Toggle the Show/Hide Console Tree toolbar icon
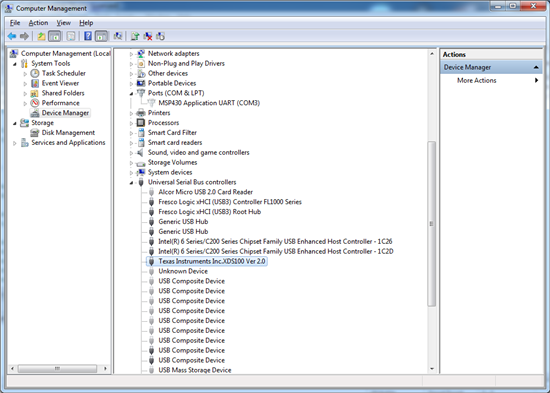Image resolution: width=550 pixels, height=393 pixels. (x=54, y=36)
